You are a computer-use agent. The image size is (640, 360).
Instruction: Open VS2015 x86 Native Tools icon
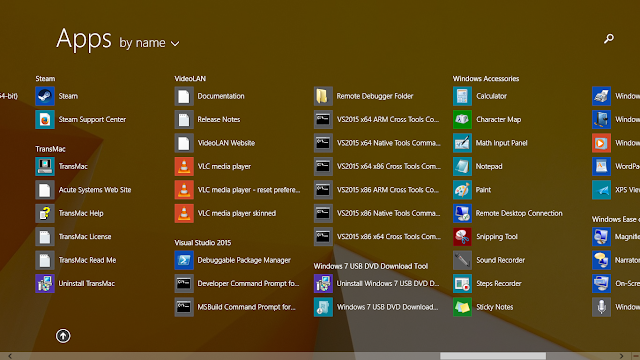pyautogui.click(x=323, y=213)
